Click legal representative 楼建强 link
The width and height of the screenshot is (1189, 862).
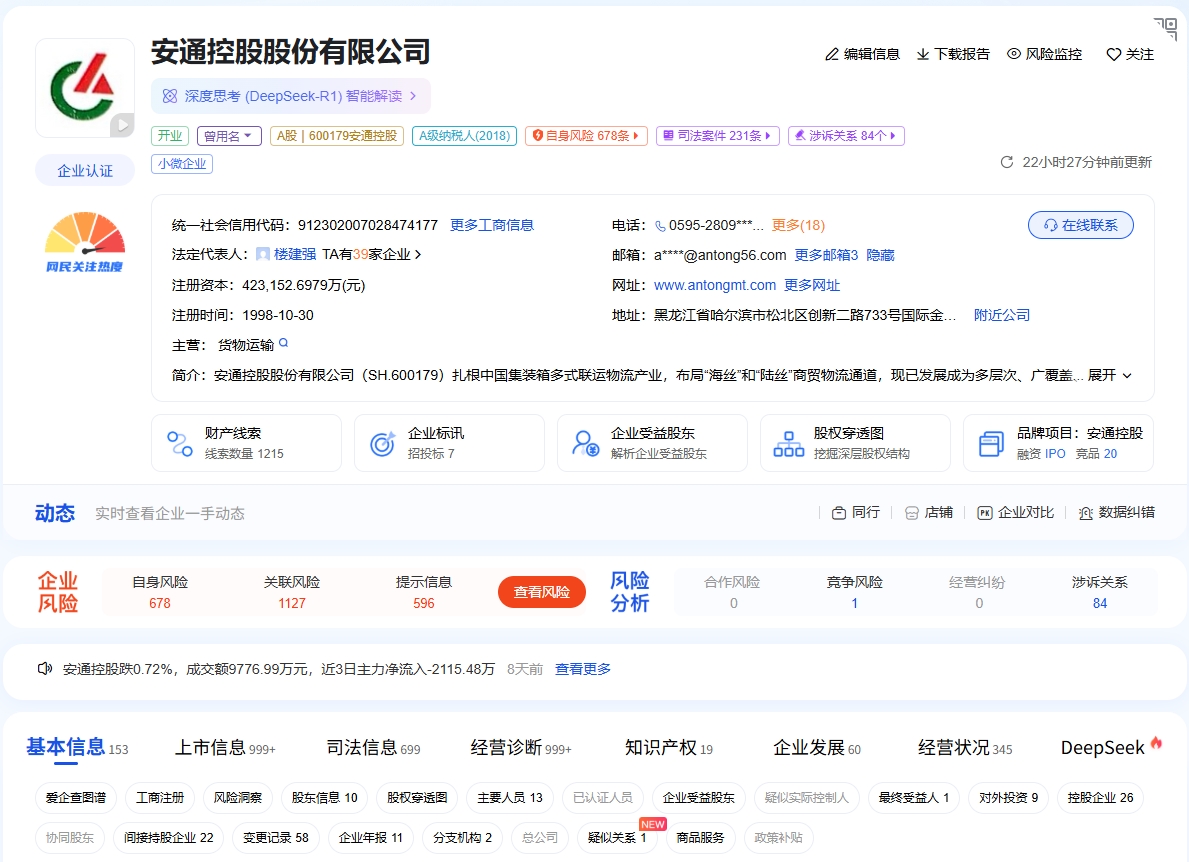click(295, 255)
